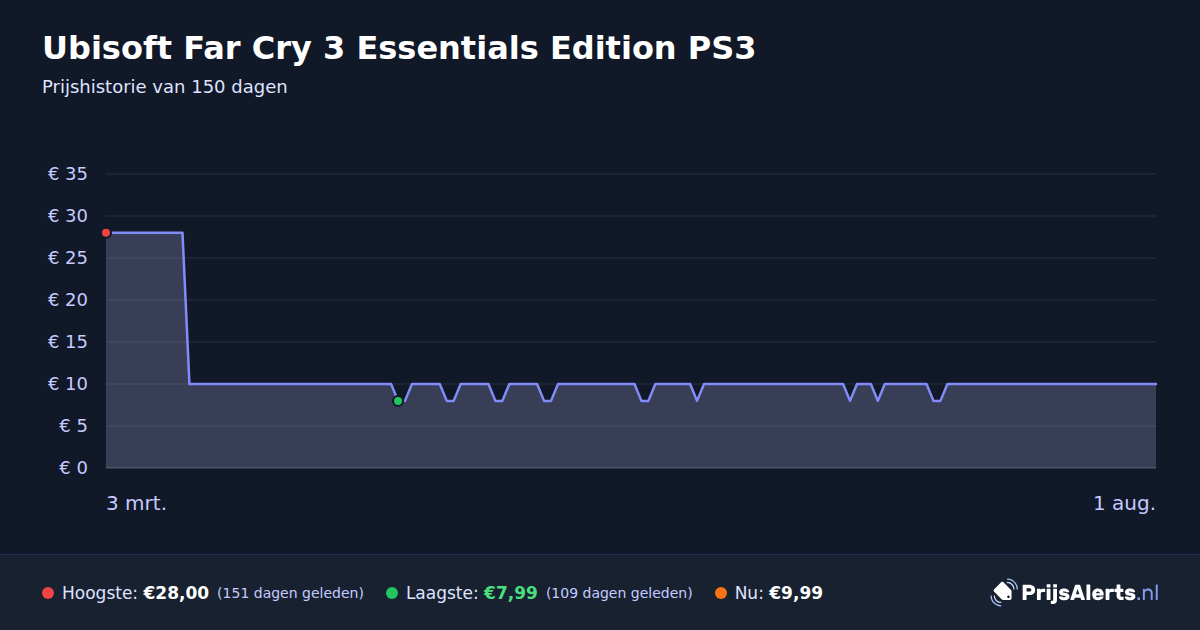Click the green lowest price legend dot

(x=392, y=593)
